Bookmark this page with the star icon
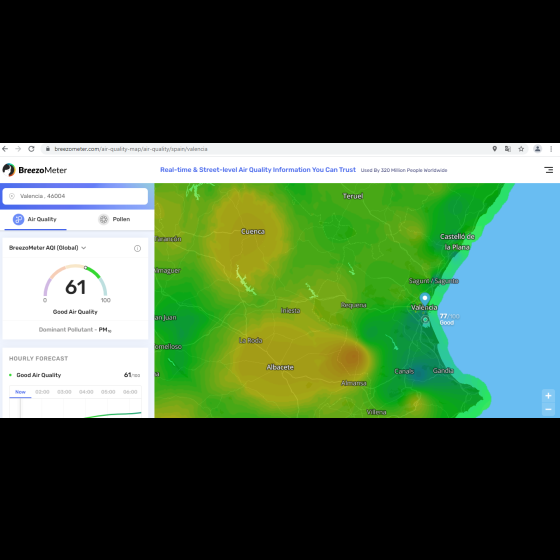The width and height of the screenshot is (560, 560). [521, 149]
